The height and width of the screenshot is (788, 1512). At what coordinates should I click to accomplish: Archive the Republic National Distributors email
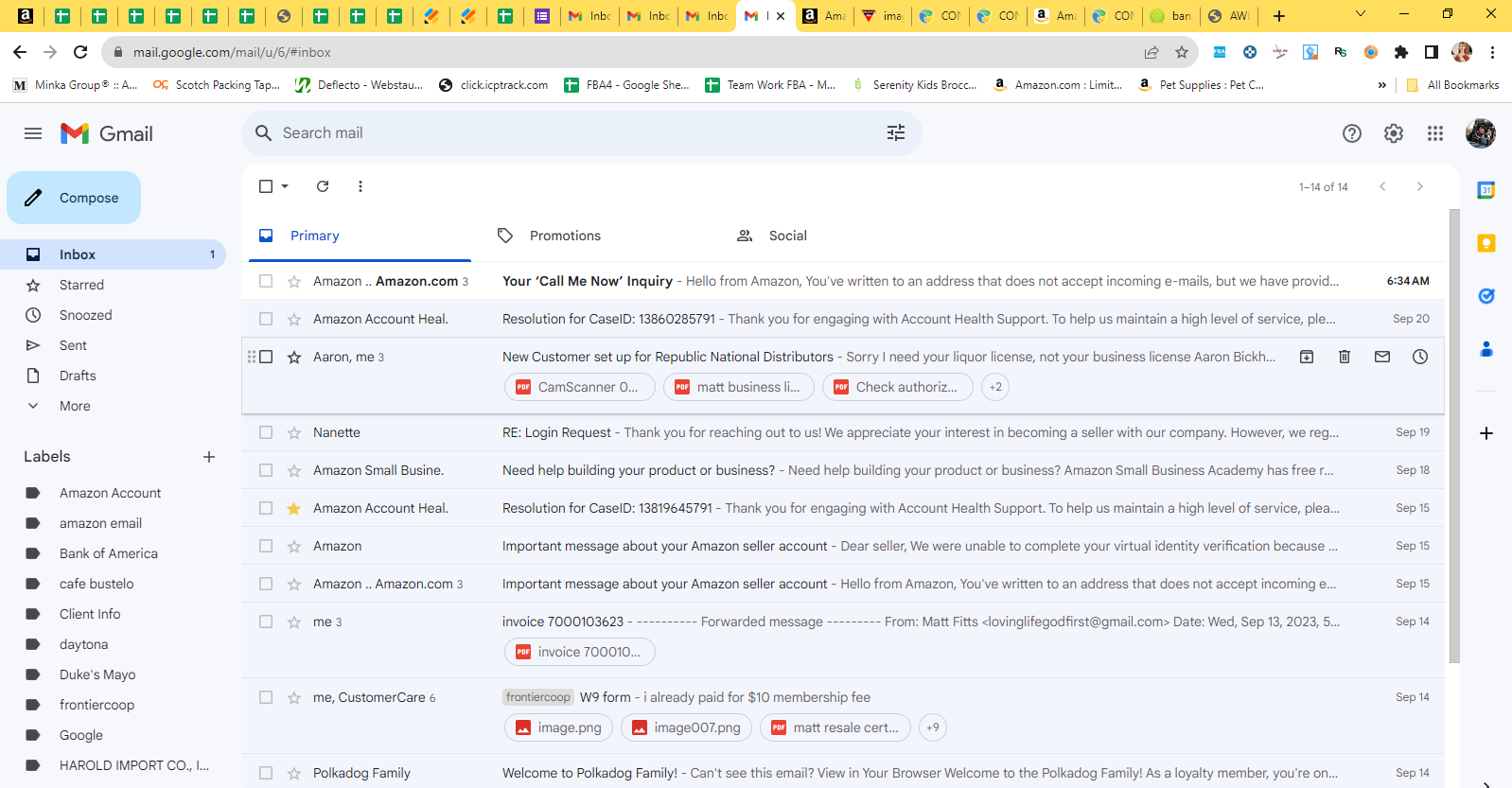(x=1307, y=357)
